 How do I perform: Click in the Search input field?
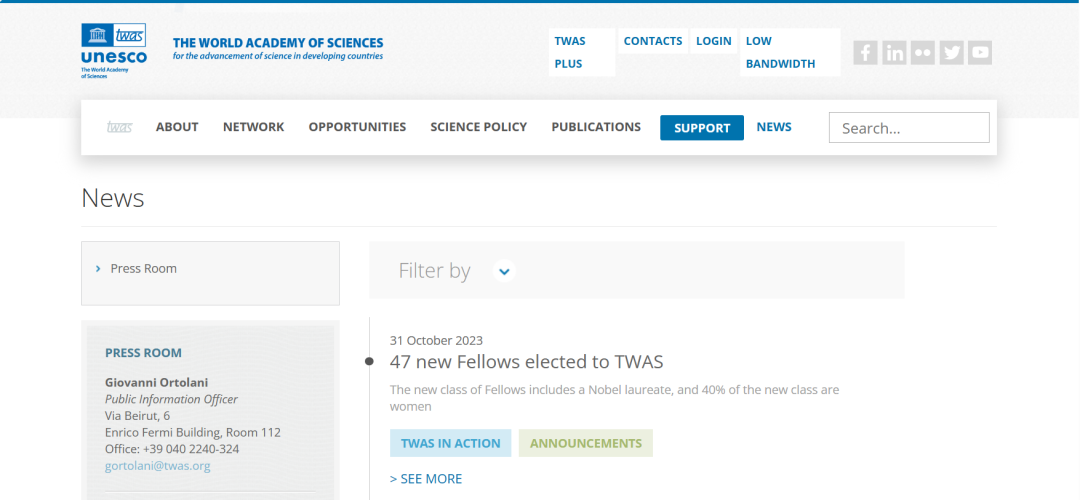908,128
